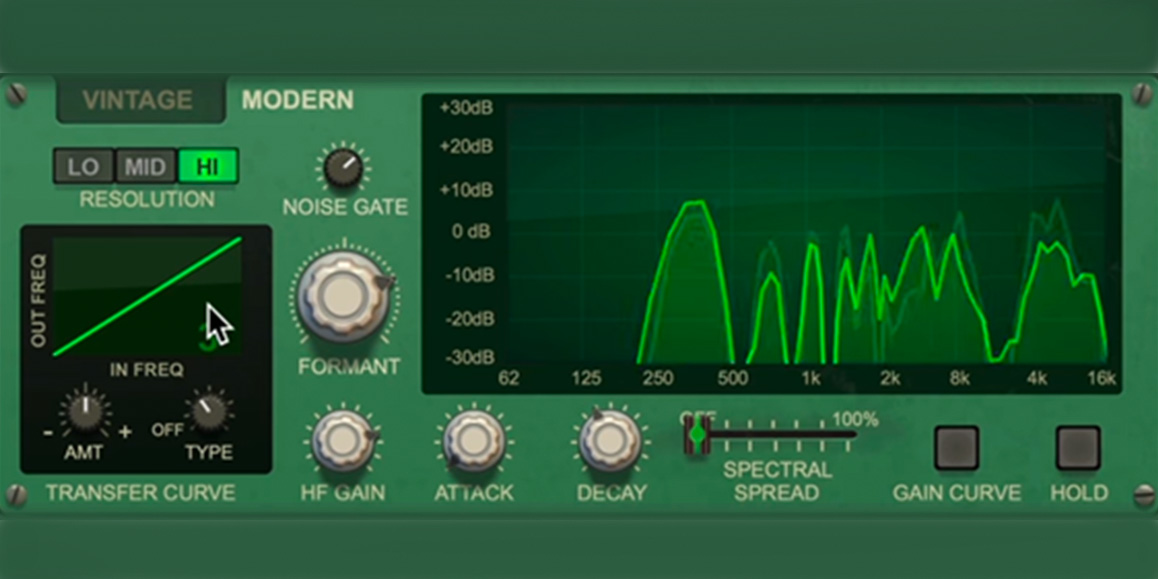Image resolution: width=1158 pixels, height=579 pixels.
Task: Click the 100% end of Spectral Spread
Action: pos(853,435)
